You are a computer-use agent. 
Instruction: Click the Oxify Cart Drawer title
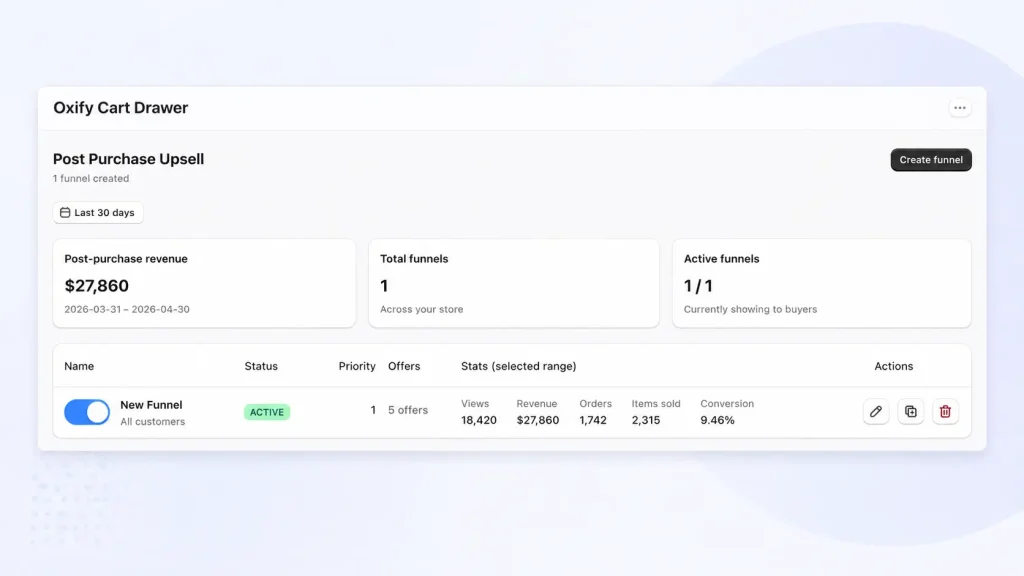click(121, 108)
